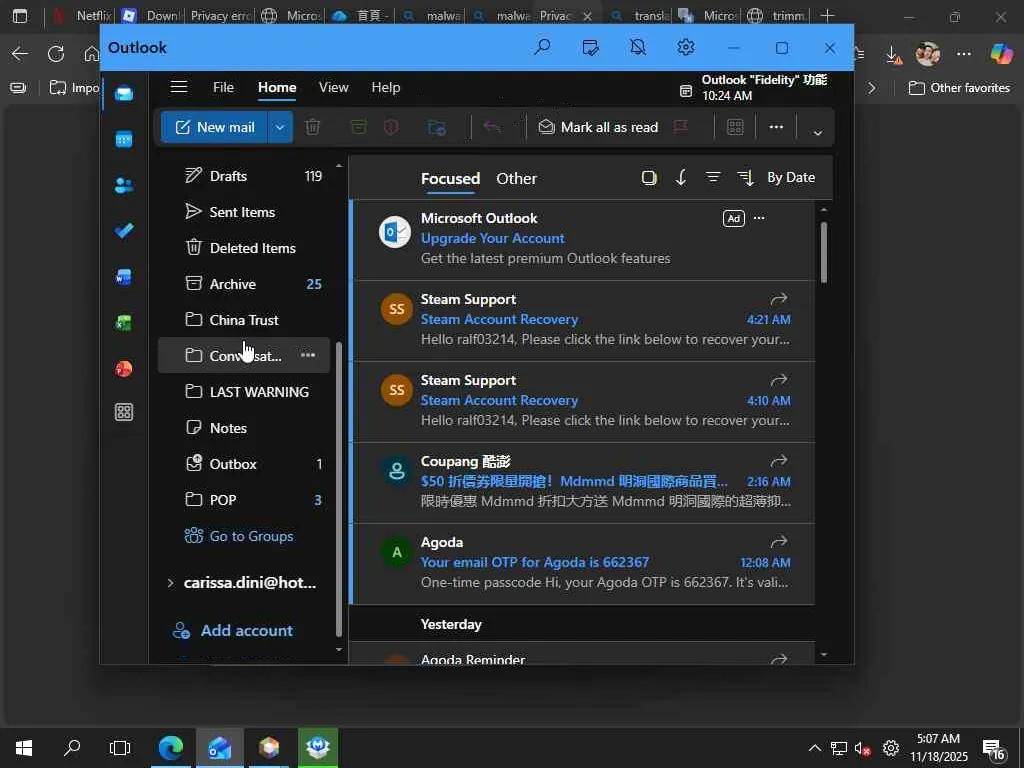
Task: Click the Archive icon in ribbon
Action: [x=358, y=127]
